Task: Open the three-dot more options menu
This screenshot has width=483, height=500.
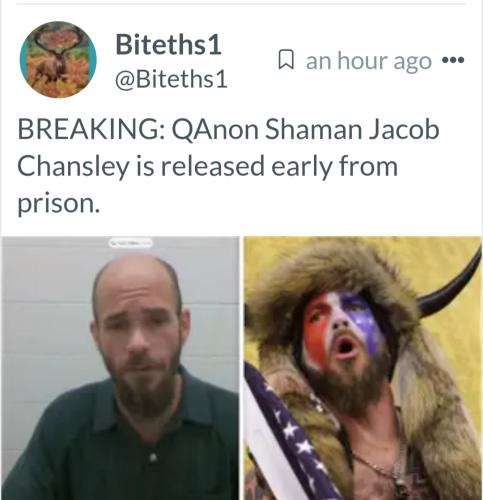Action: 453,60
